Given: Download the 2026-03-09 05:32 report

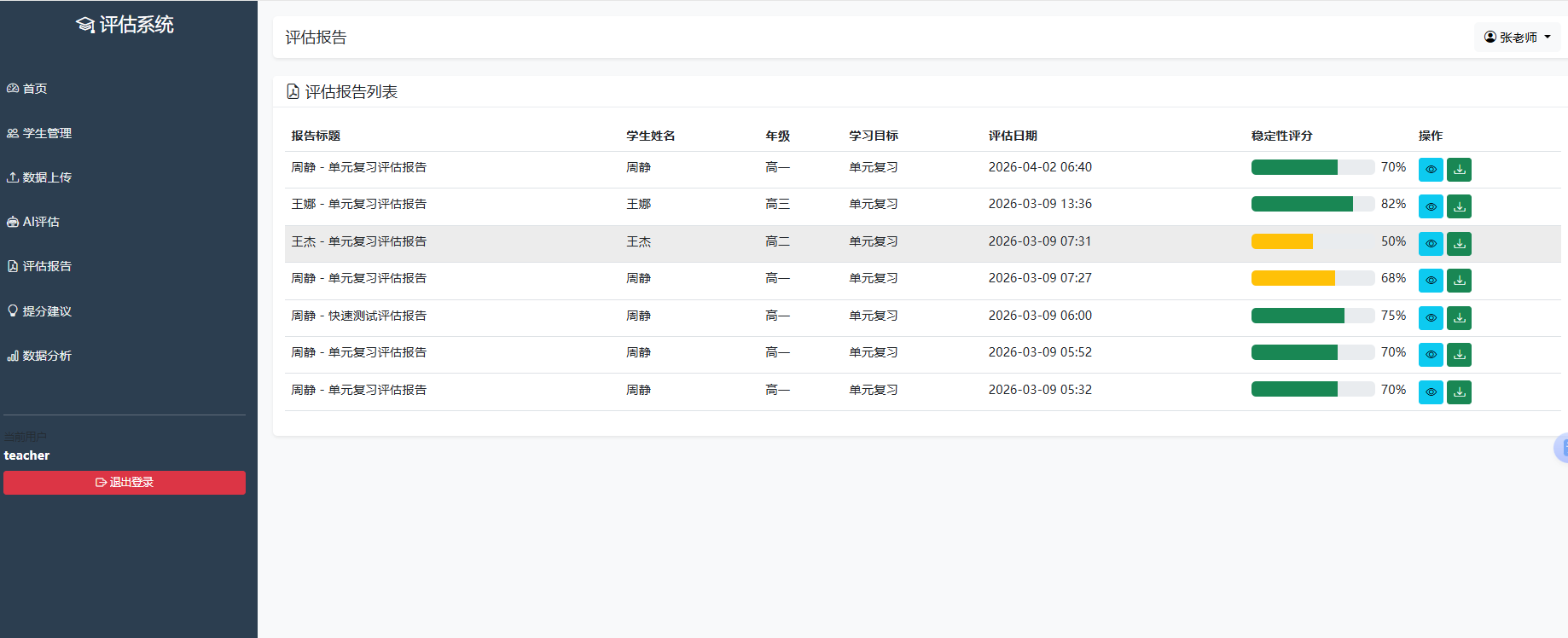Looking at the screenshot, I should click(1459, 392).
